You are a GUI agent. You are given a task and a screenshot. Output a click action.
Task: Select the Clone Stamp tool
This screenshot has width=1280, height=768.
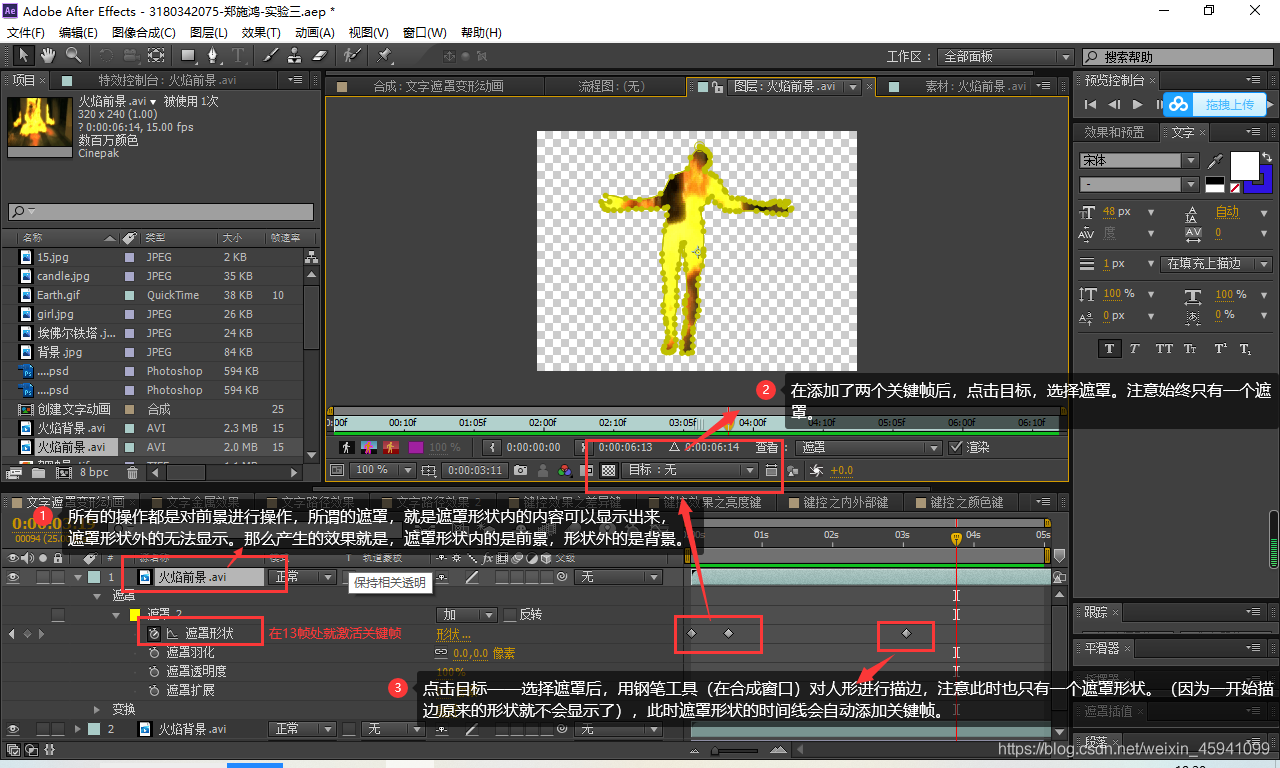[x=295, y=55]
